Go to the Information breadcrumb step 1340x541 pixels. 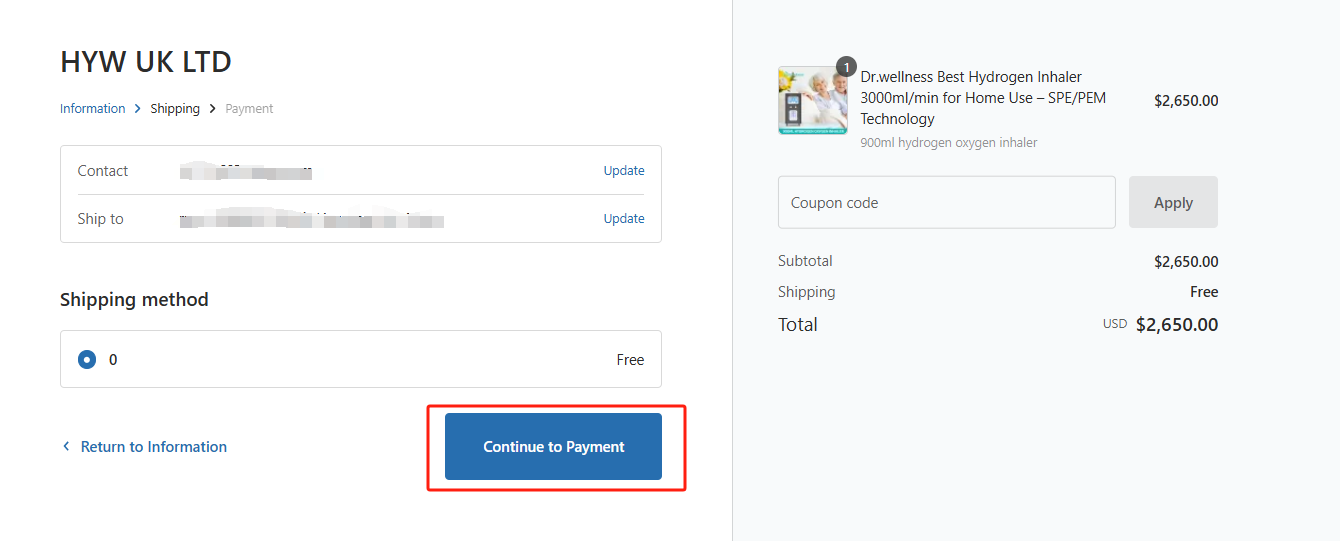[93, 109]
